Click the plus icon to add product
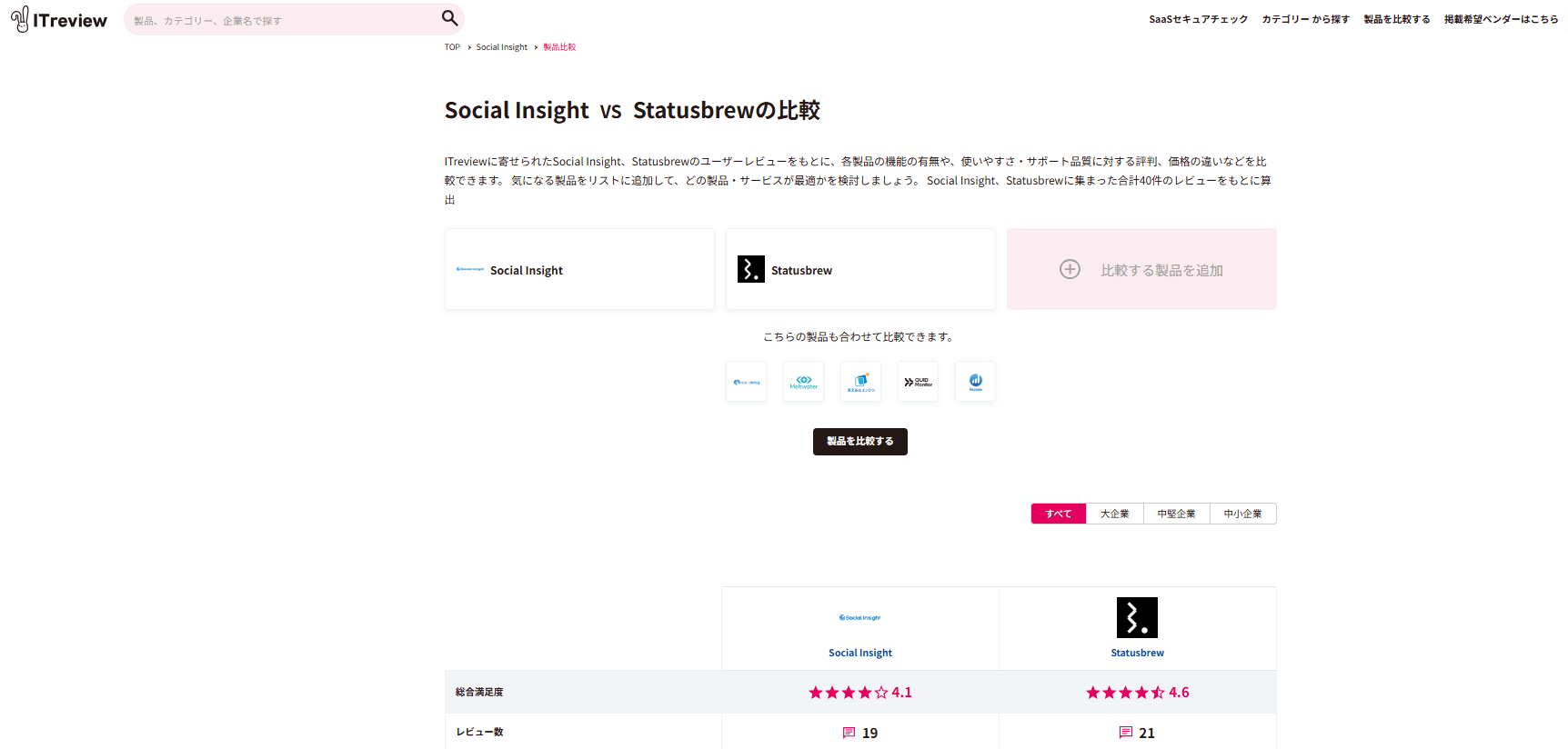 tap(1070, 270)
